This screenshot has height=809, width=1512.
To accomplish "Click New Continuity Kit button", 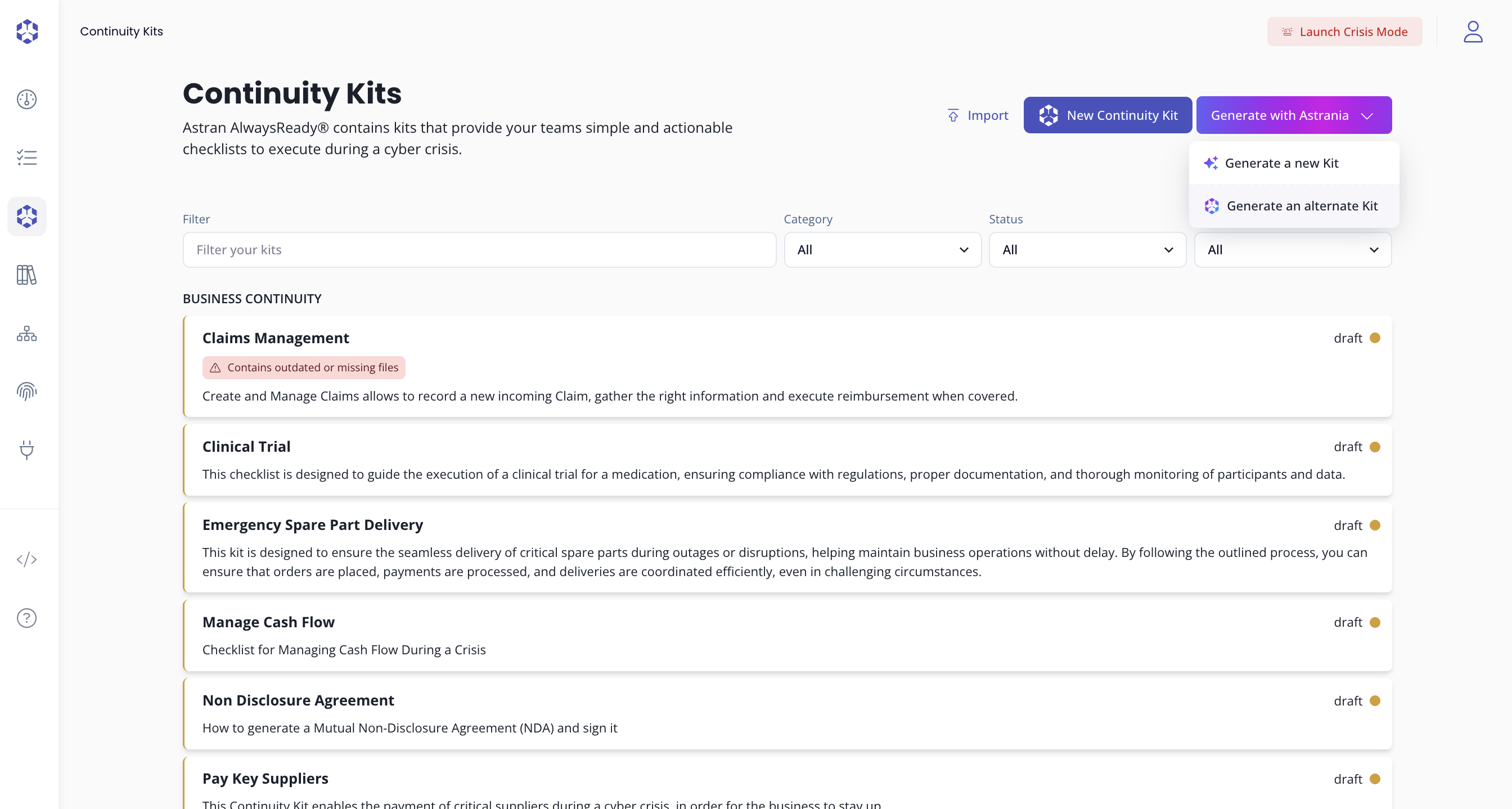I will (1108, 115).
